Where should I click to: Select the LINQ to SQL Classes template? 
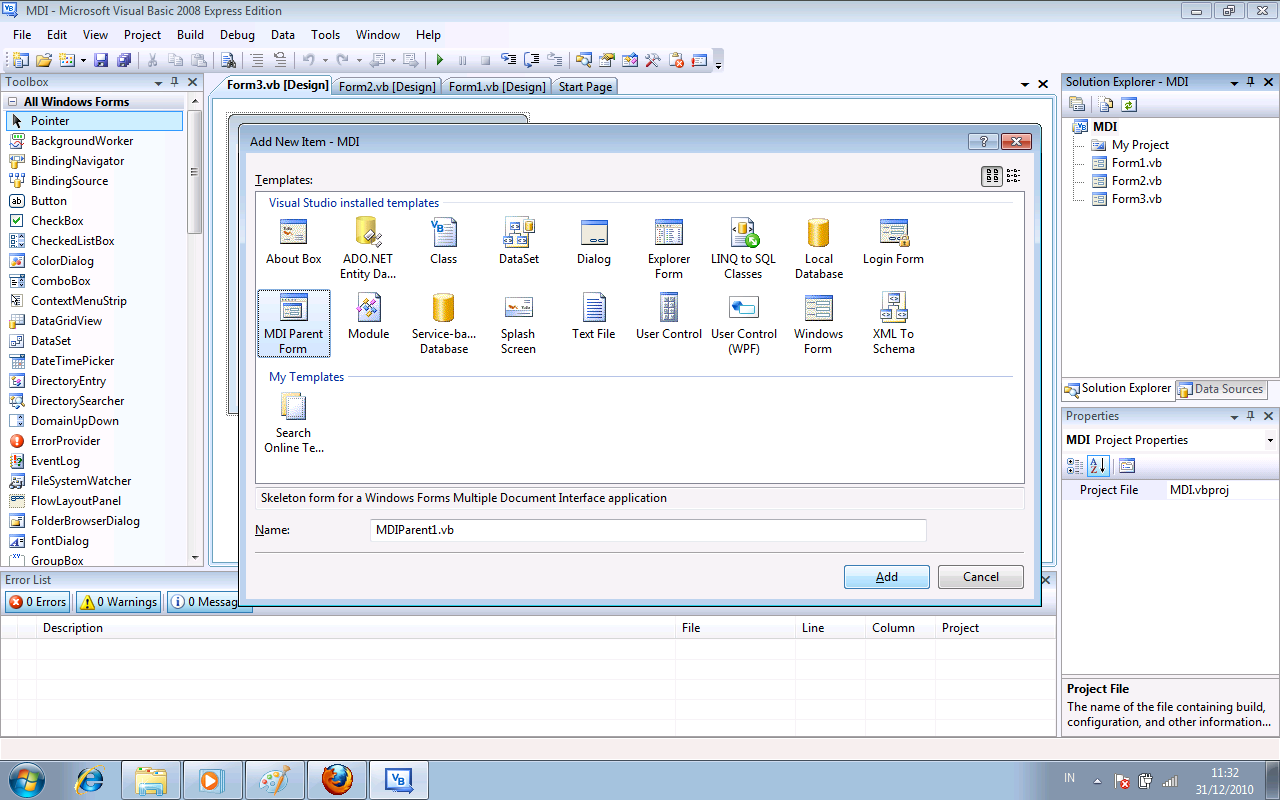743,249
